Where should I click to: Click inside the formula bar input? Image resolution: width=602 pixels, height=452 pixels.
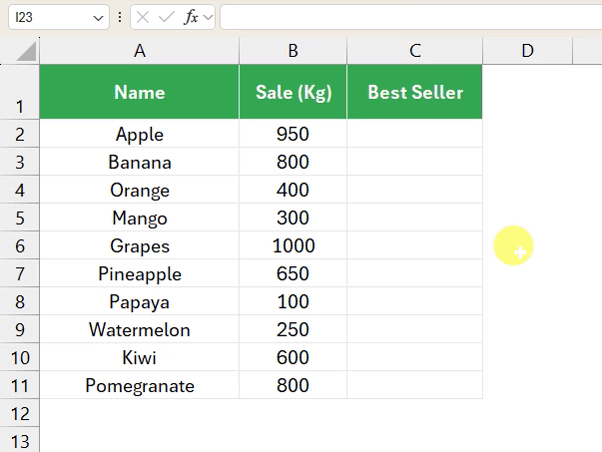tap(411, 17)
